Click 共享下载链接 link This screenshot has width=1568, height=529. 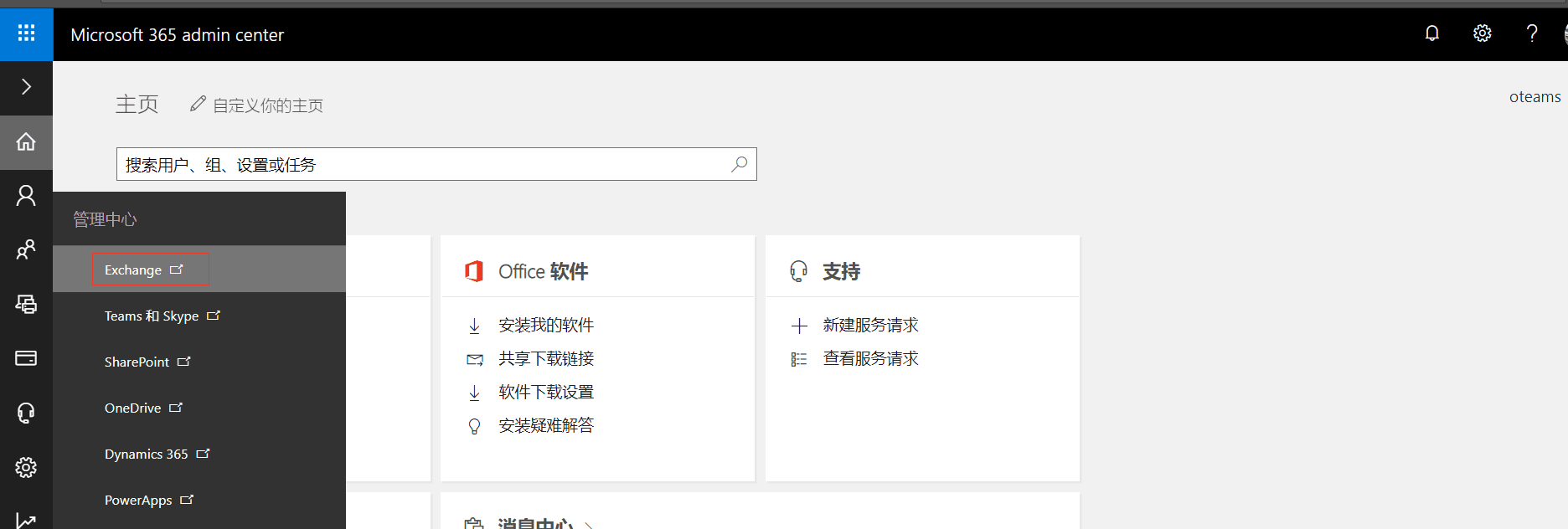pyautogui.click(x=546, y=358)
